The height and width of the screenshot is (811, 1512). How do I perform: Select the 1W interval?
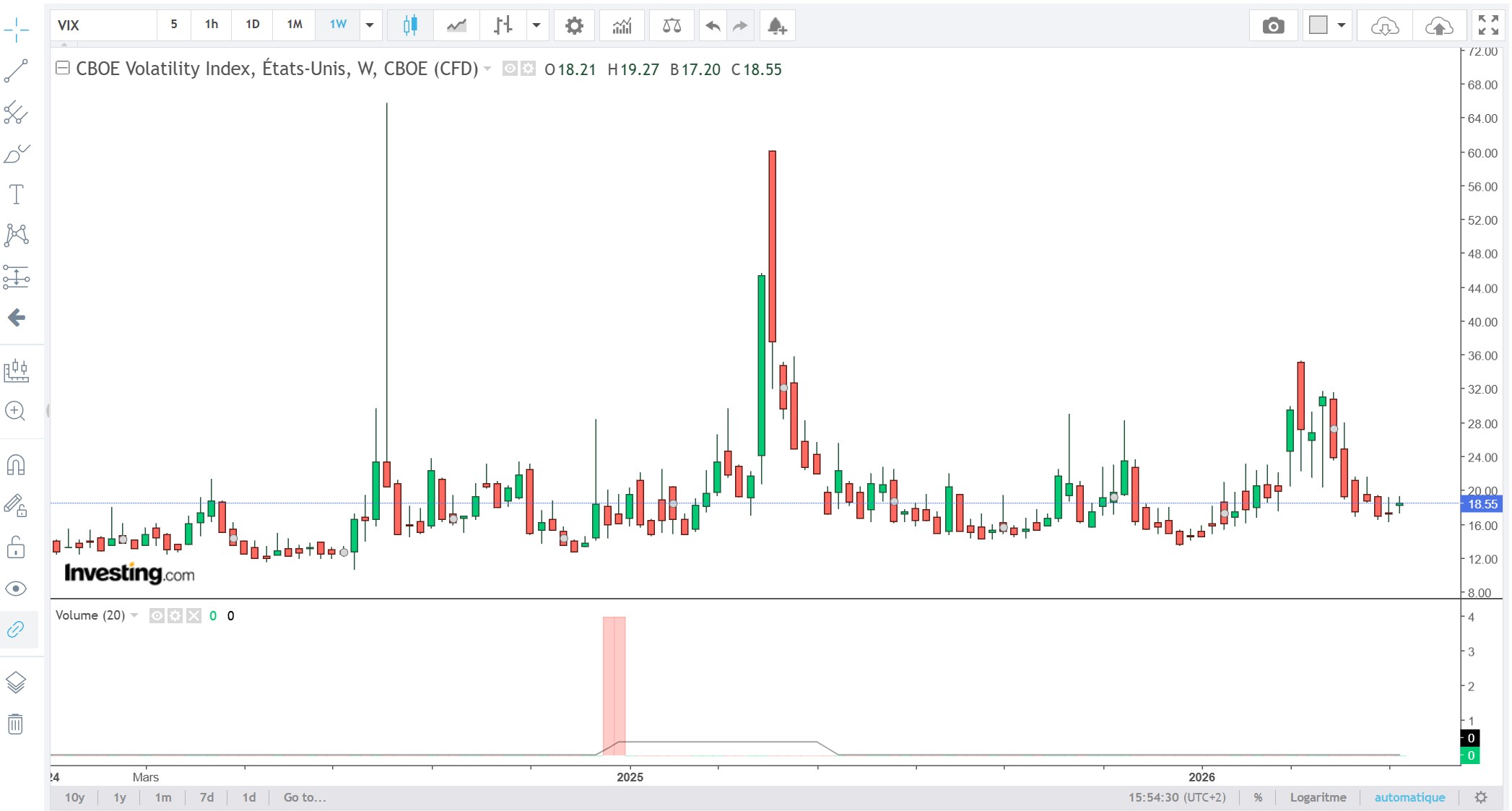(338, 25)
